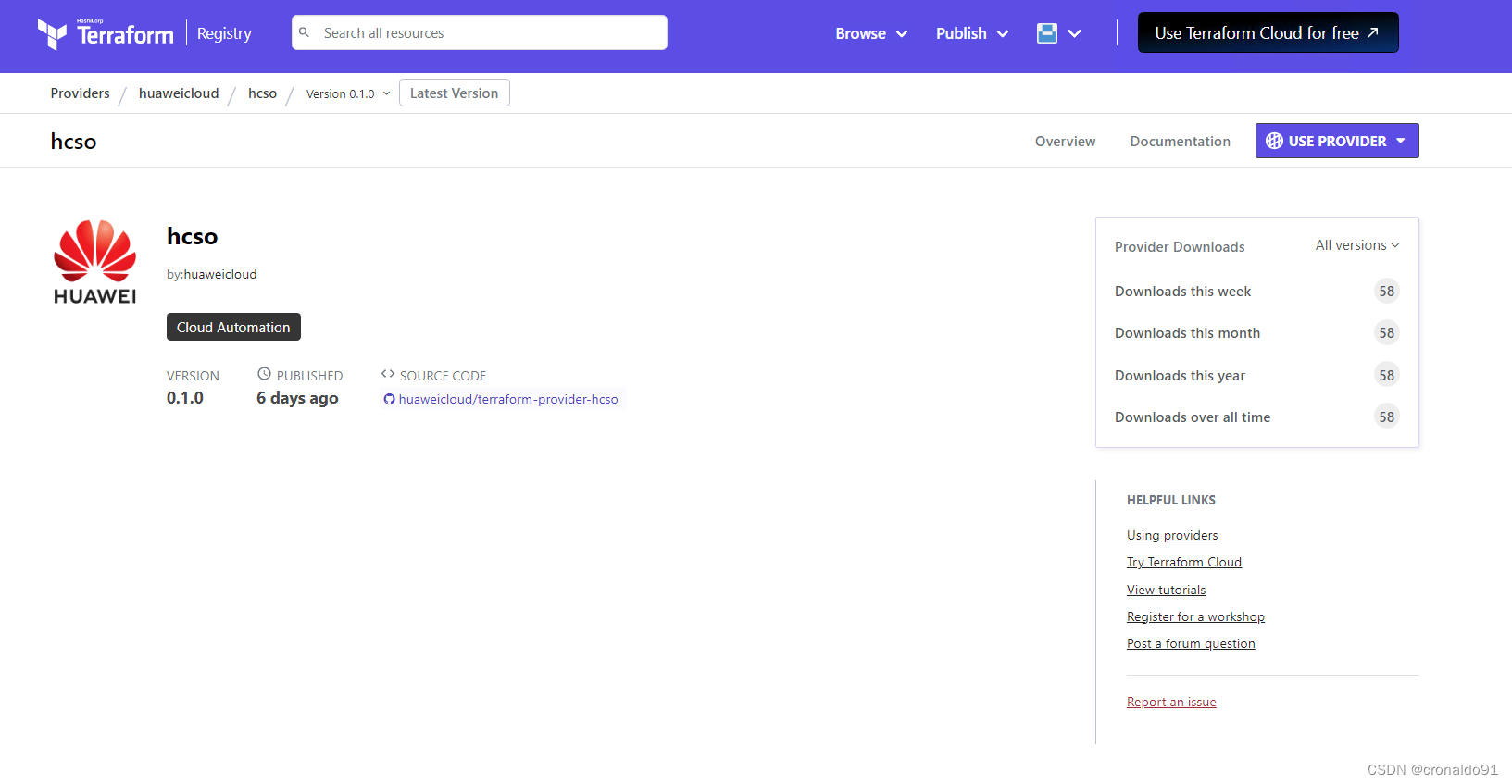Click the Downloads this year count
This screenshot has width=1512, height=784.
[1386, 375]
